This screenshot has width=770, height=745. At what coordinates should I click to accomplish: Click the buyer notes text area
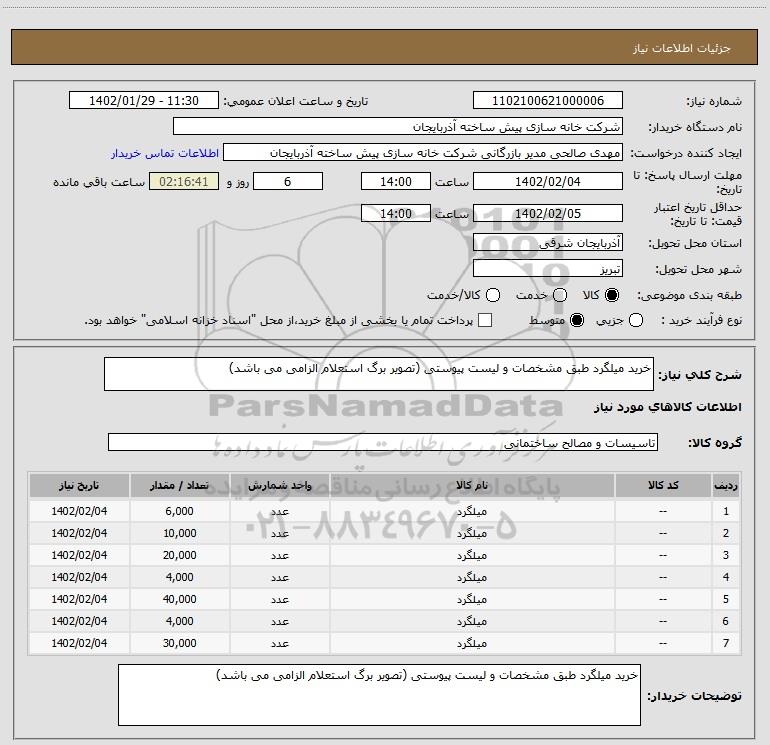[379, 695]
